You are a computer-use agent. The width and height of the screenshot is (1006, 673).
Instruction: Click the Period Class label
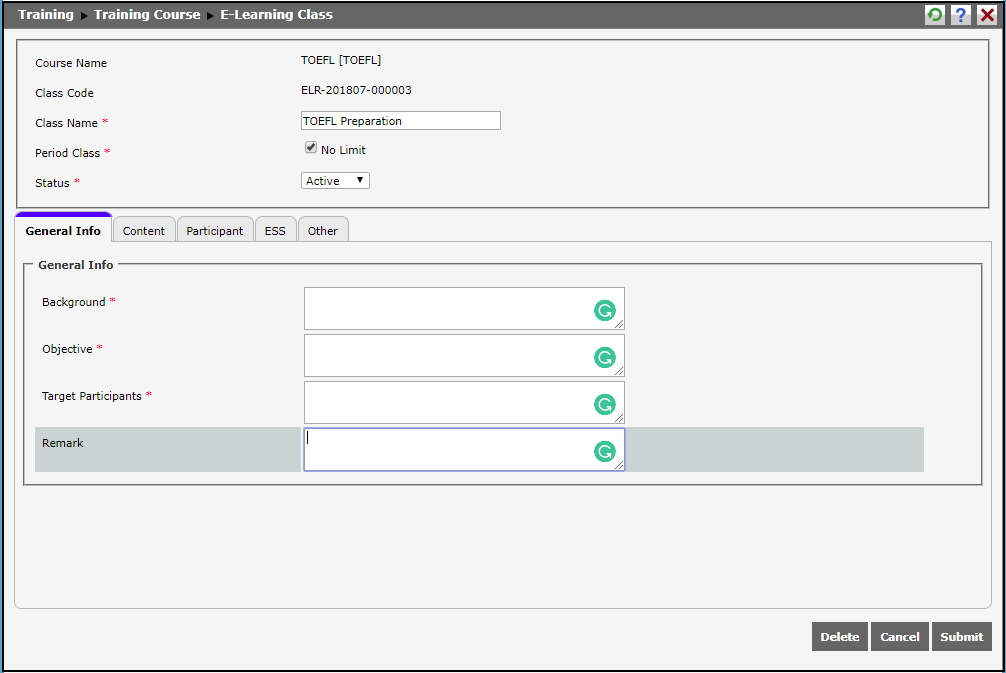(x=67, y=153)
